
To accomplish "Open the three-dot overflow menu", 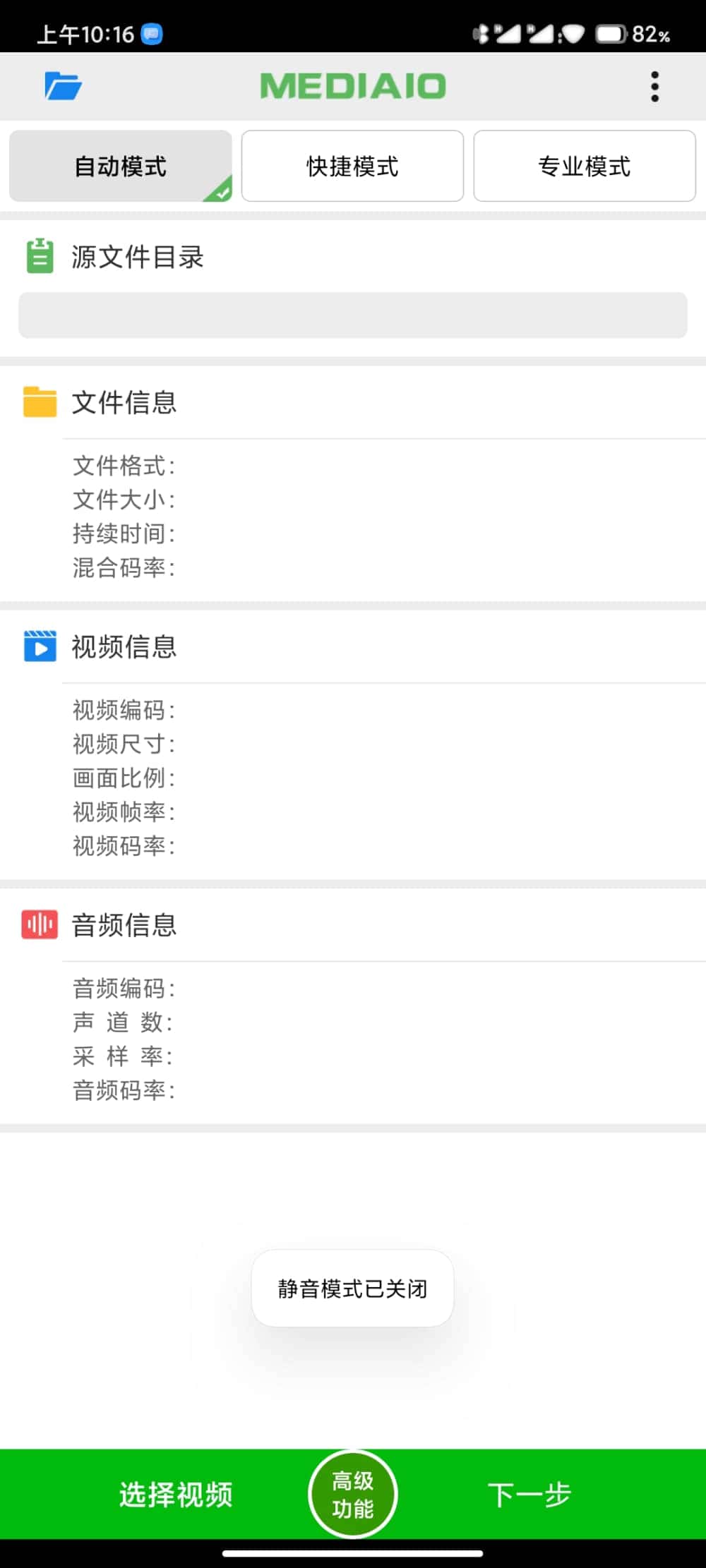I will click(x=654, y=86).
